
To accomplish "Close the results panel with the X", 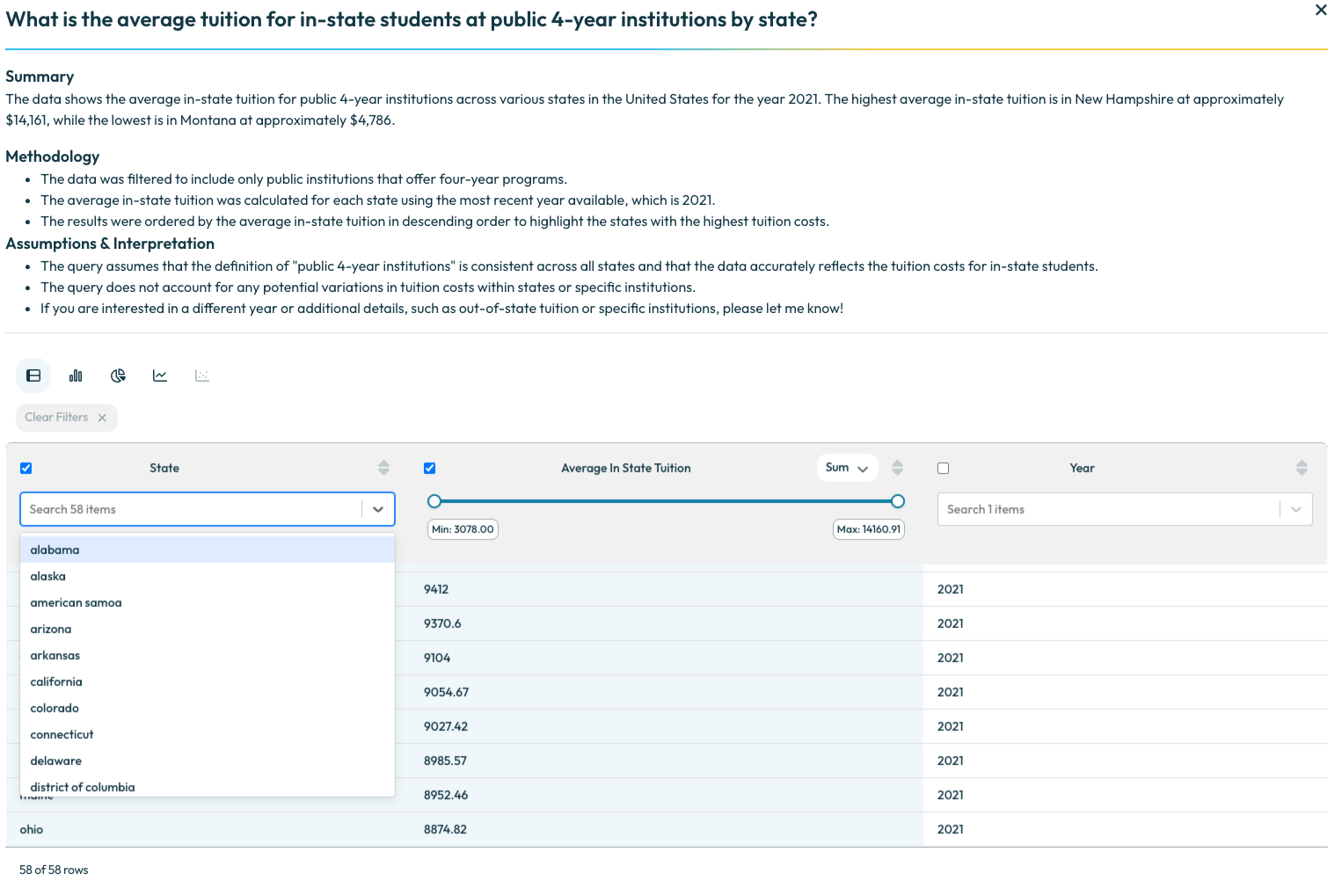I will point(1321,10).
